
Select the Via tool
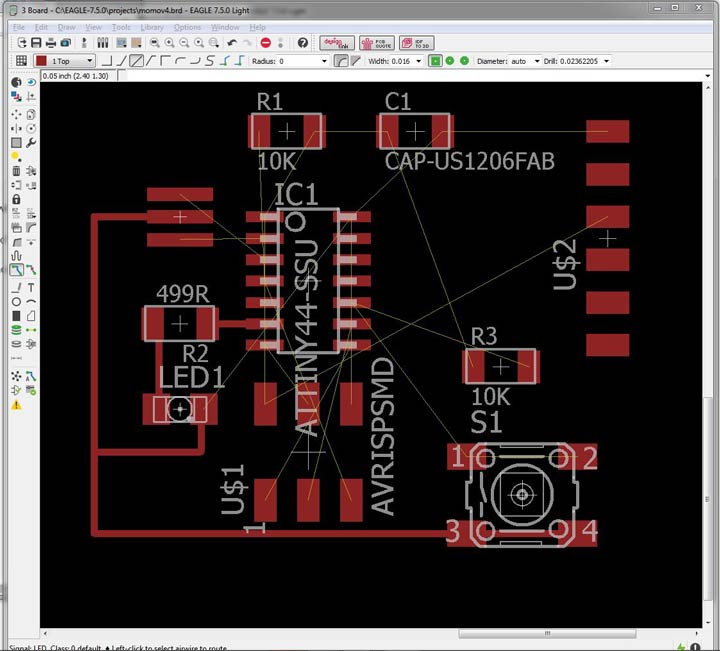click(x=16, y=330)
